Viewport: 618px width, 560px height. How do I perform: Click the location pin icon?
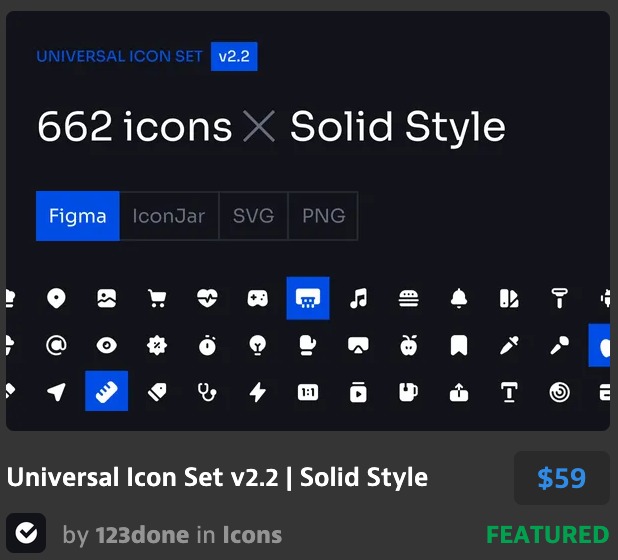point(56,298)
